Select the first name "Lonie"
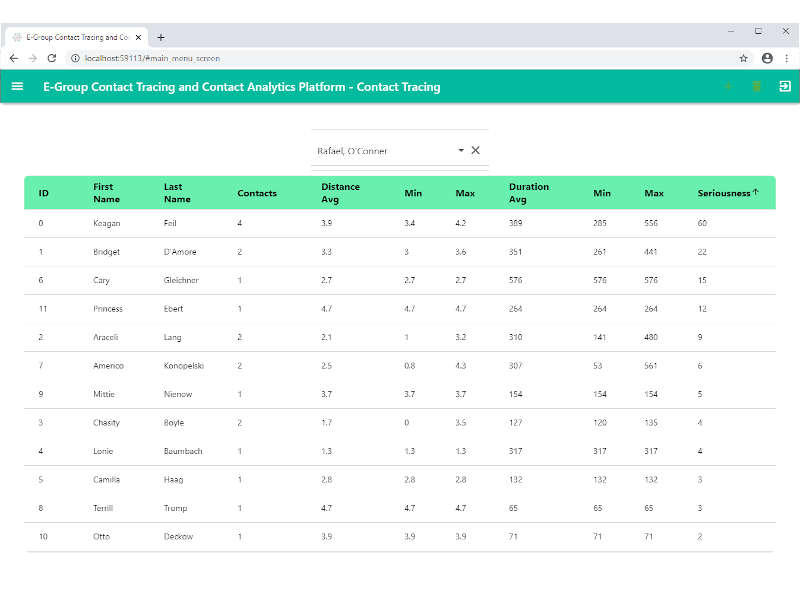Screen dimensions: 800x600 click(103, 451)
